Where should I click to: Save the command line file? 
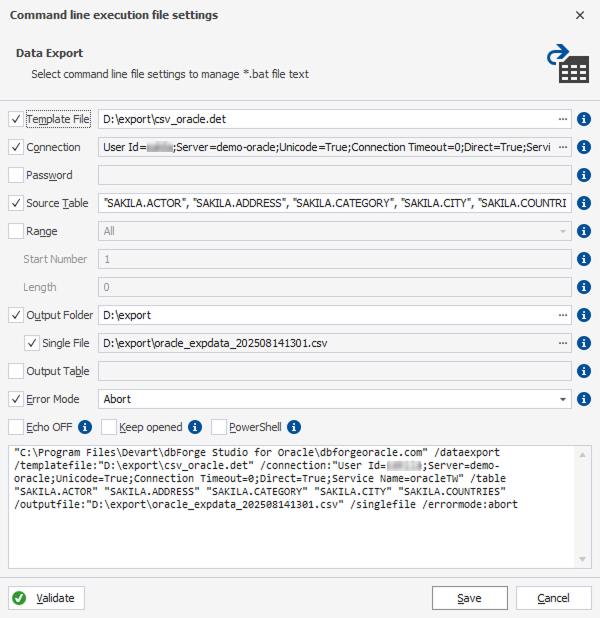(x=470, y=598)
